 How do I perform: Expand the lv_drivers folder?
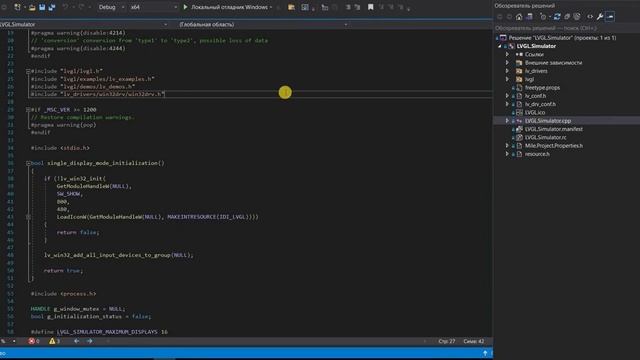[x=507, y=71]
